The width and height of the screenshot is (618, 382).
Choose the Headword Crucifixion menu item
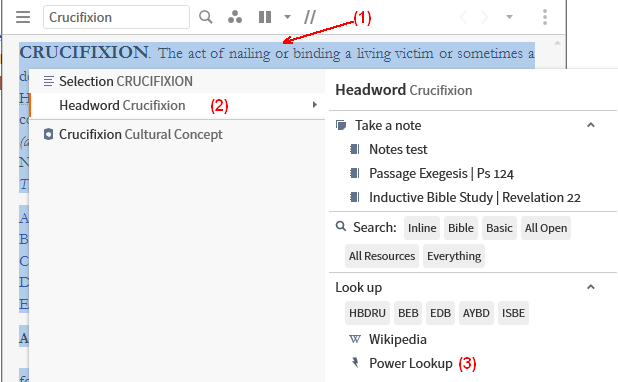[x=177, y=105]
